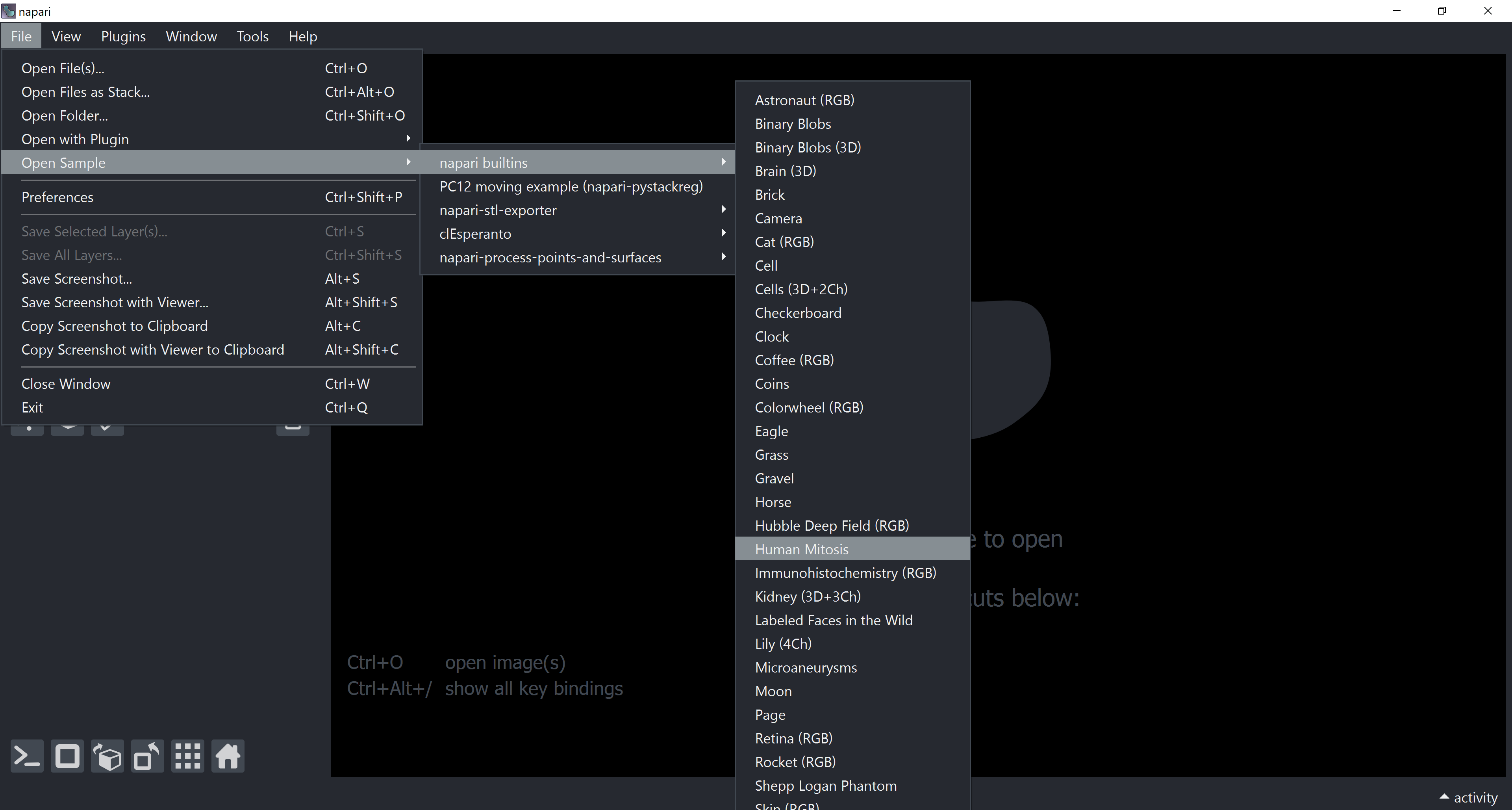Open the Plugins menu
Screen dimensions: 1512x810
pos(123,36)
